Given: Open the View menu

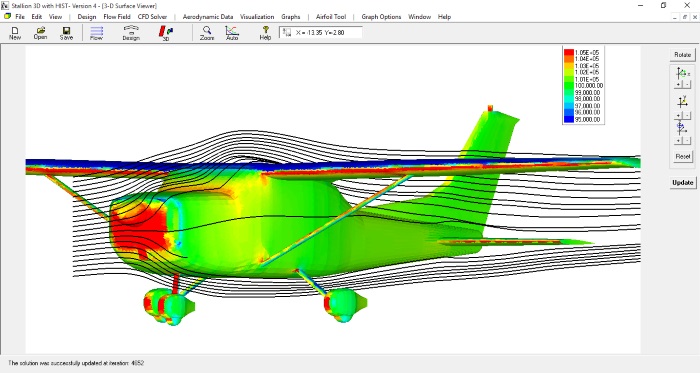Looking at the screenshot, I should click(55, 17).
